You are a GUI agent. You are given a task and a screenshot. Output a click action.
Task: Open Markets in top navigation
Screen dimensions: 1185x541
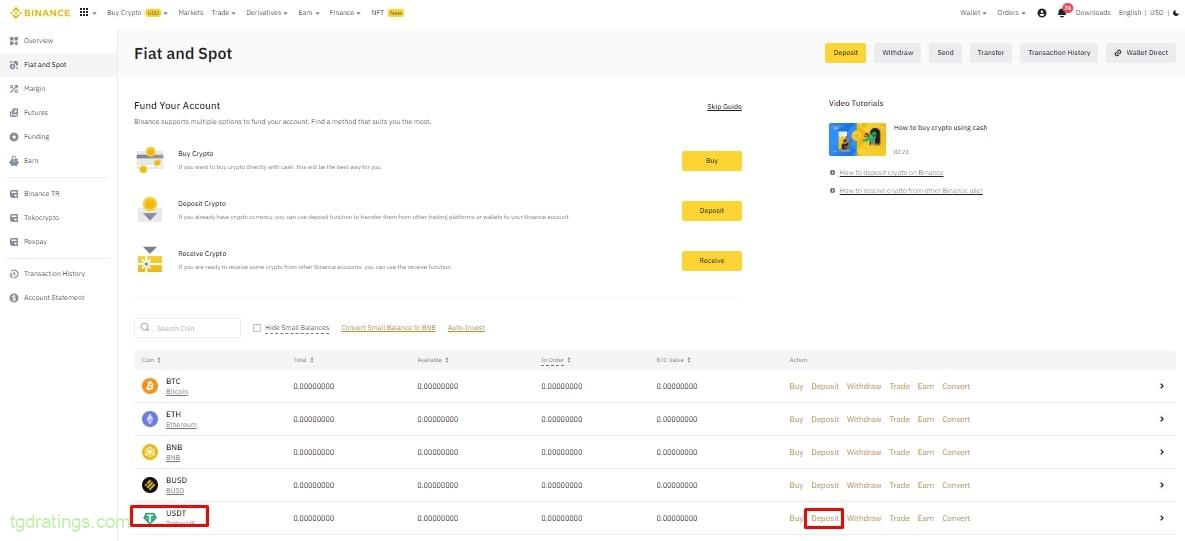[190, 13]
